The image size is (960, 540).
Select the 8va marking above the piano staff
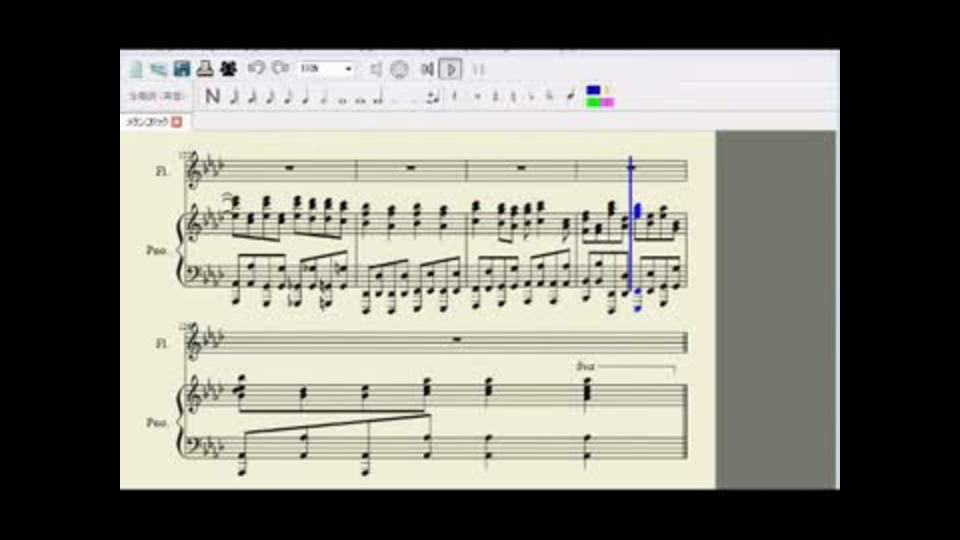tap(585, 366)
